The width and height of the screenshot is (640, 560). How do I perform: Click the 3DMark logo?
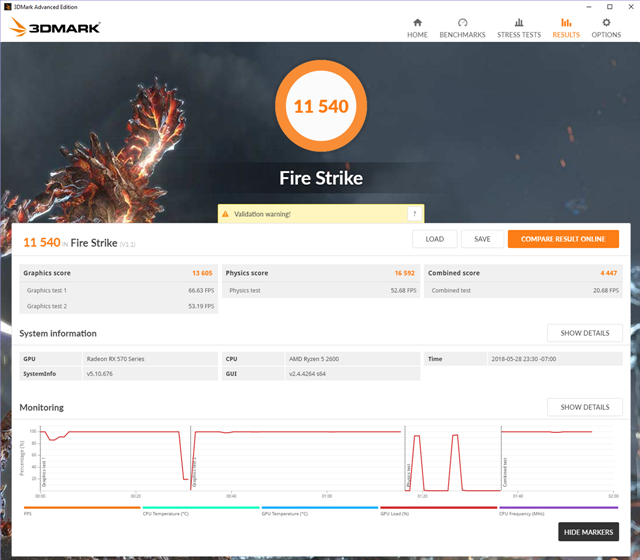pyautogui.click(x=55, y=27)
